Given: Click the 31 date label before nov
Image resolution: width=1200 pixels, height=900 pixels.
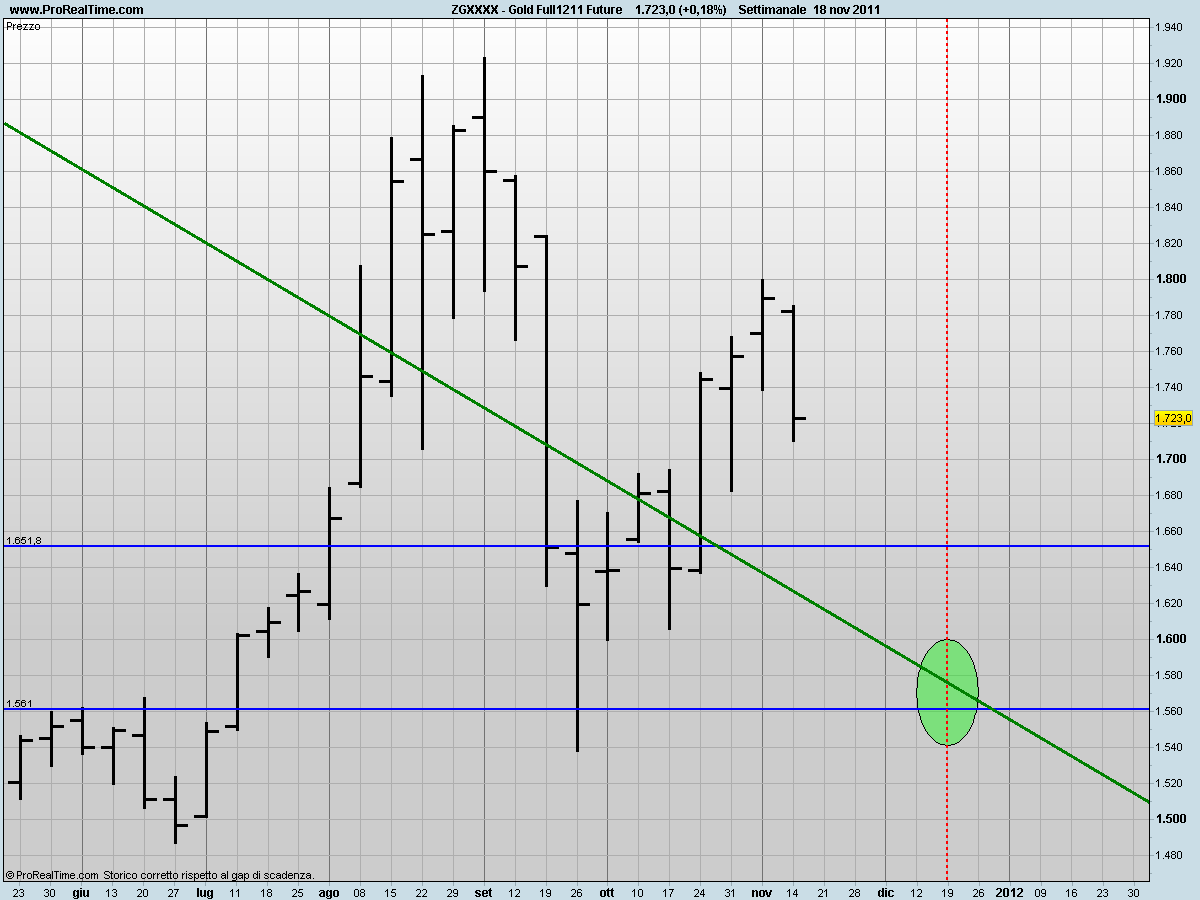Looking at the screenshot, I should [731, 891].
